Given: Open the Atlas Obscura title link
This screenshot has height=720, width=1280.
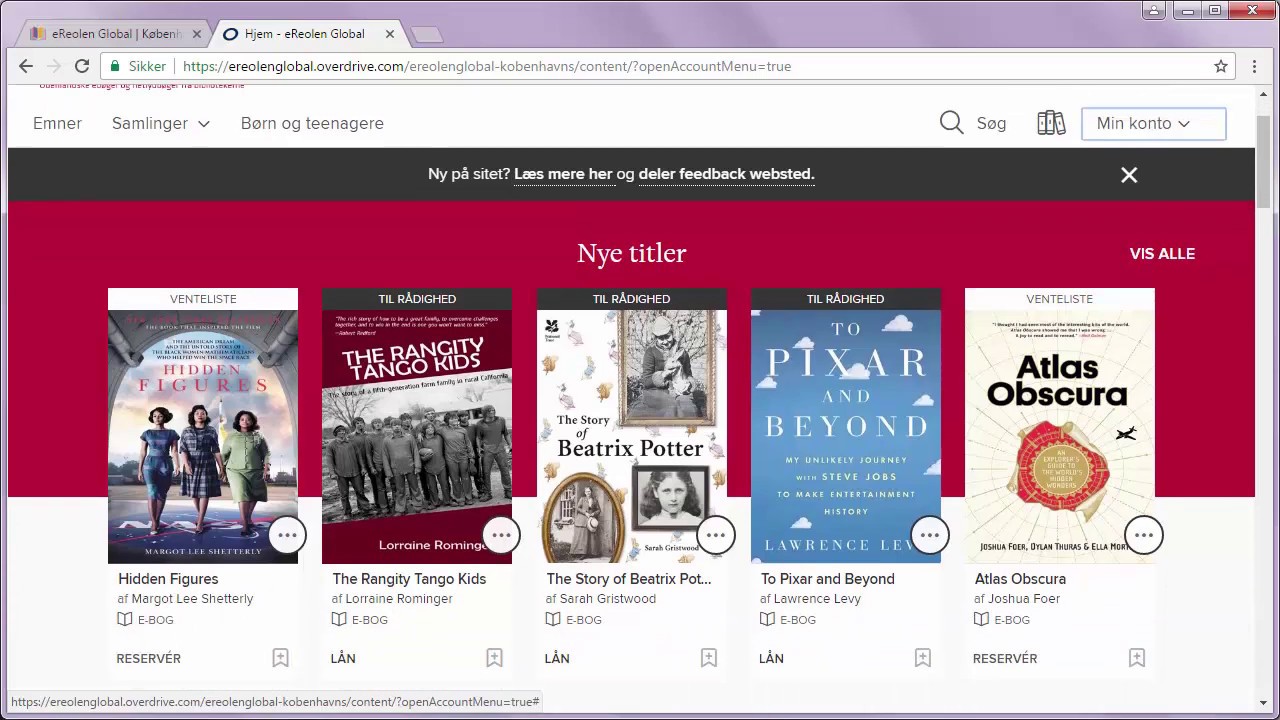Looking at the screenshot, I should point(1020,579).
